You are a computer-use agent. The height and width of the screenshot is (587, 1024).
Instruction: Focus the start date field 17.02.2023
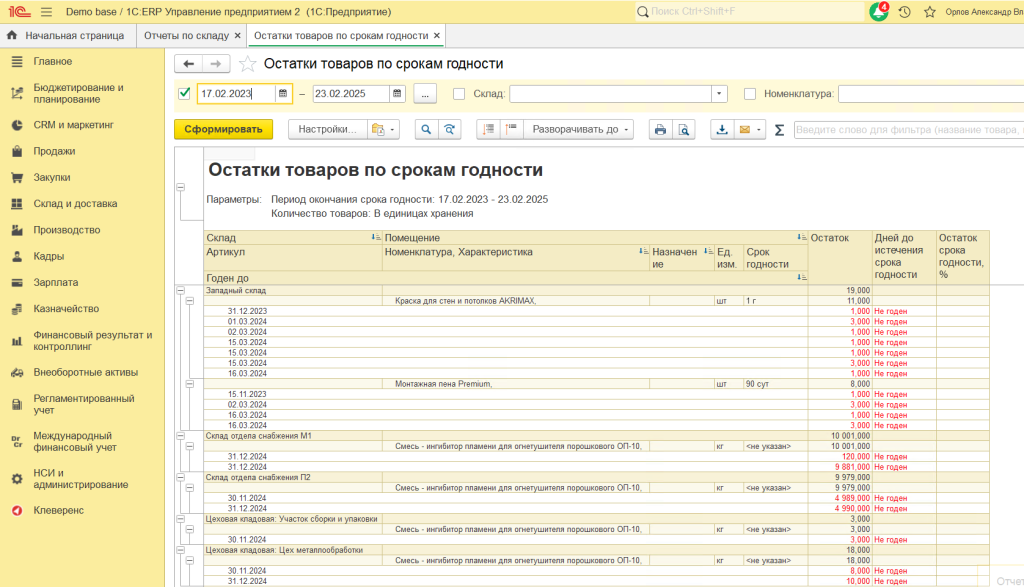(236, 93)
